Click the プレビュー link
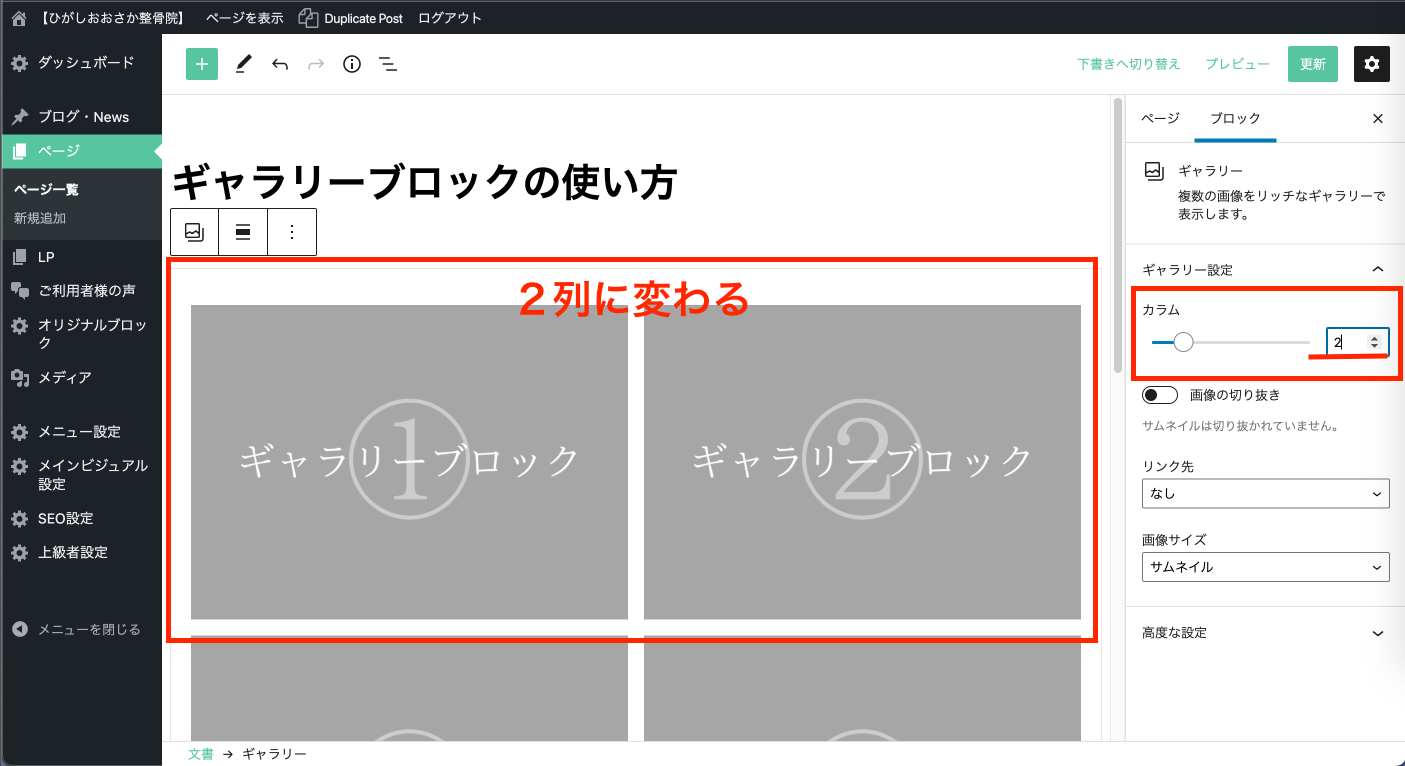 (1237, 64)
